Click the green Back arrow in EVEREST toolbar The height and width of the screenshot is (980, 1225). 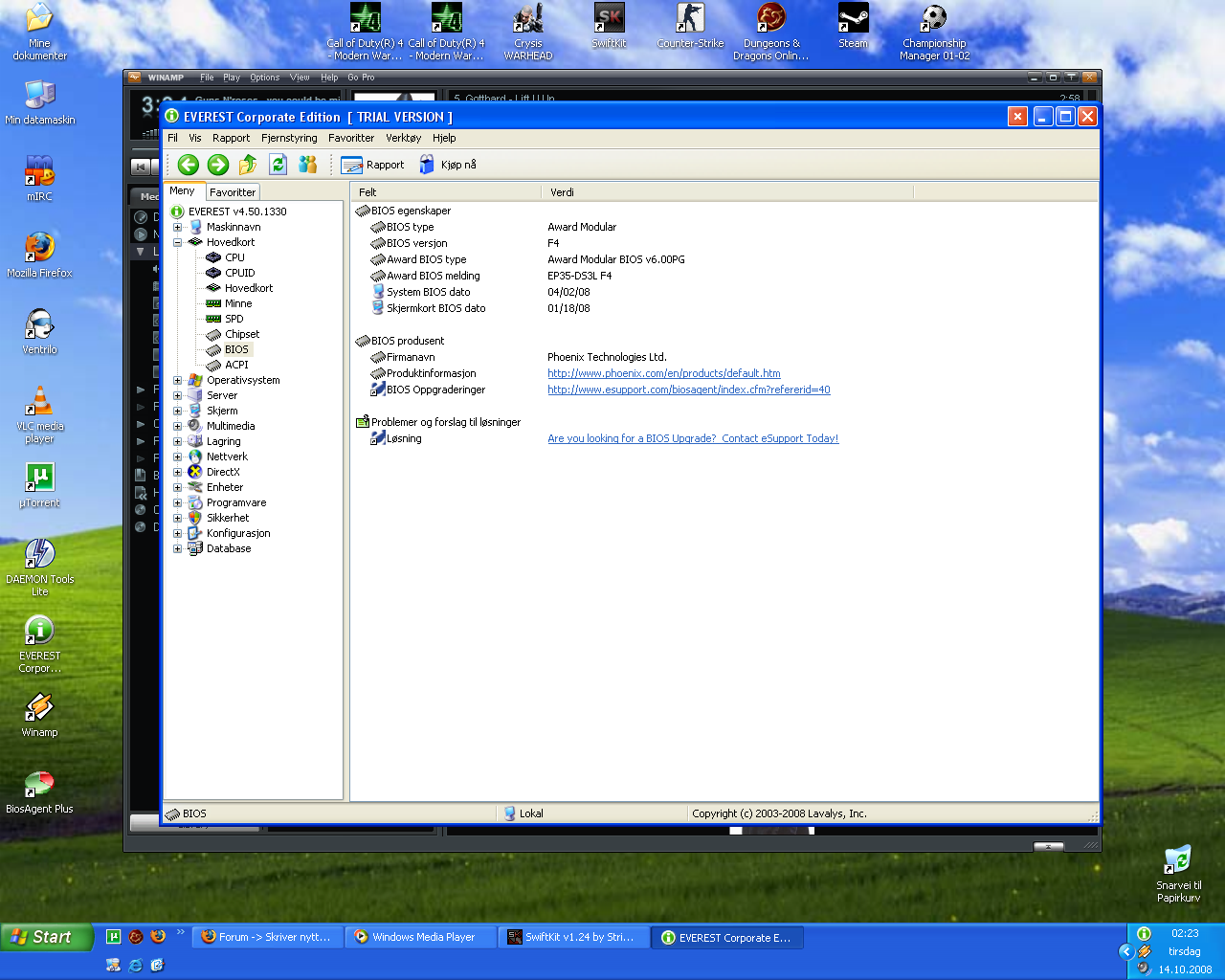[x=189, y=165]
